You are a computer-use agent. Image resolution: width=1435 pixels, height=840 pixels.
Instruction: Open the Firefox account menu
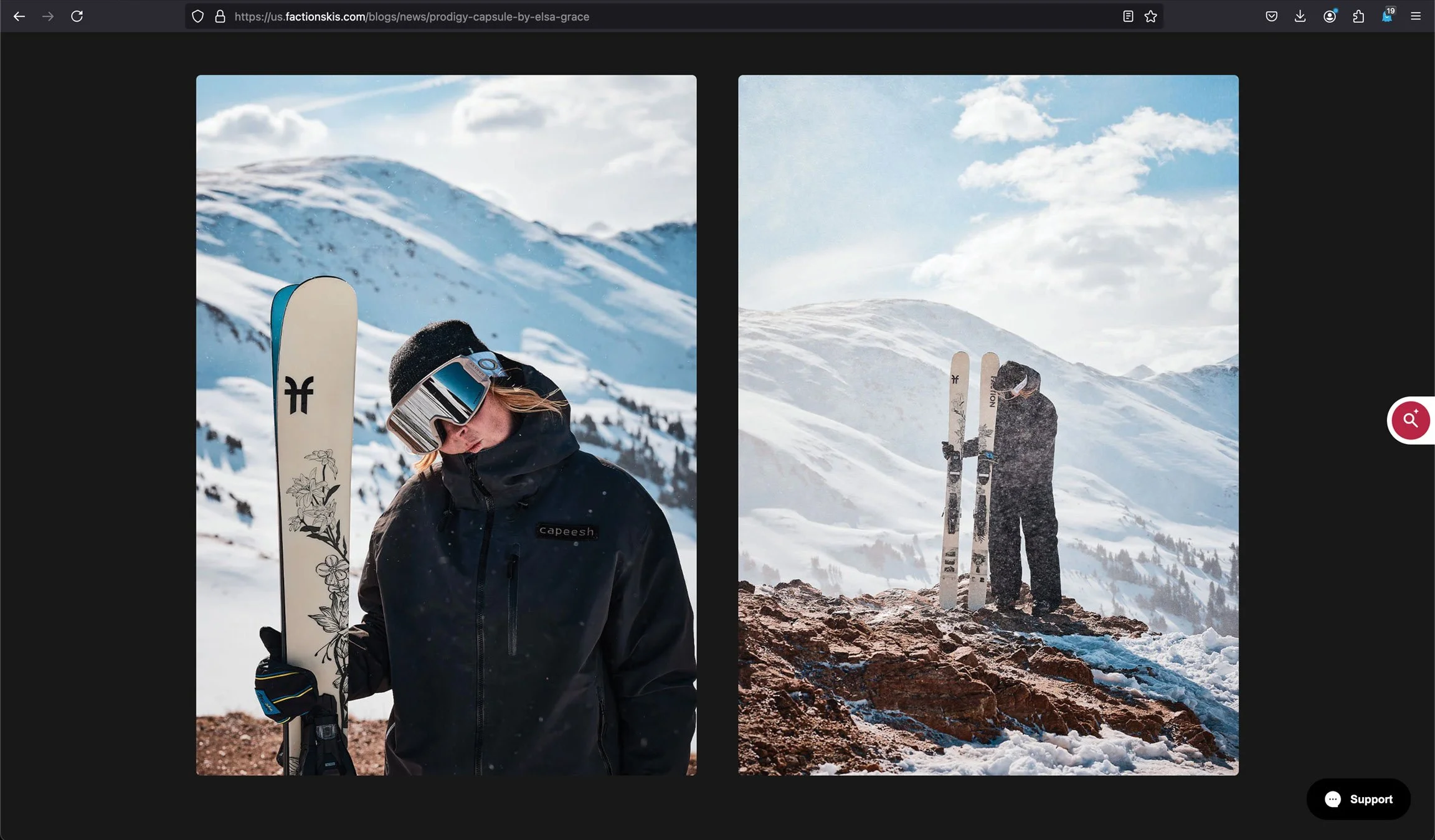click(x=1329, y=17)
